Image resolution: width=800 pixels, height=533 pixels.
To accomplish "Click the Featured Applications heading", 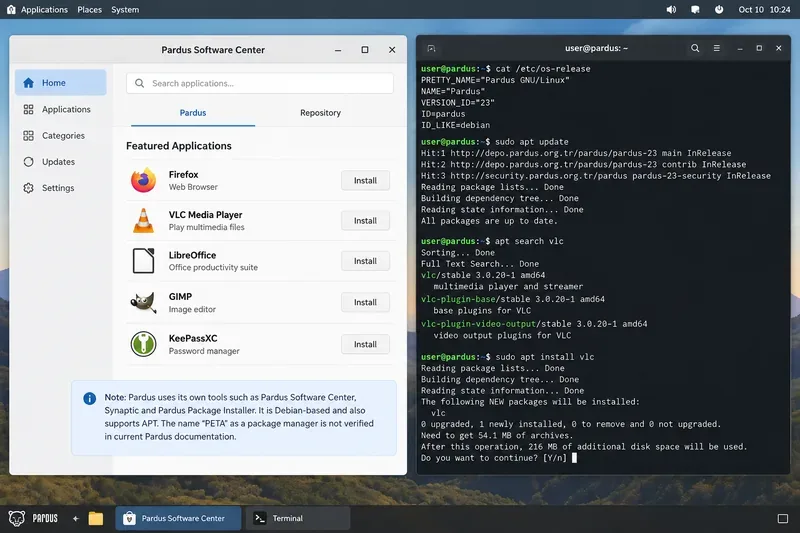I will (179, 146).
